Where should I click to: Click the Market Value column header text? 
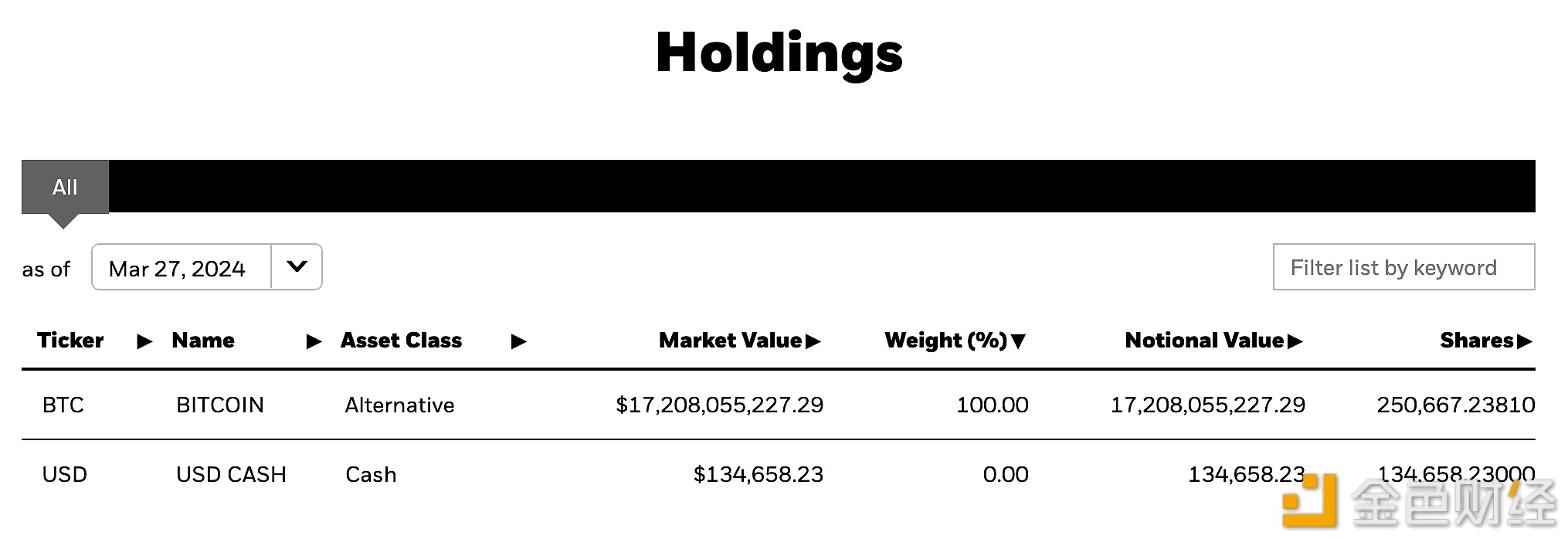pos(730,341)
